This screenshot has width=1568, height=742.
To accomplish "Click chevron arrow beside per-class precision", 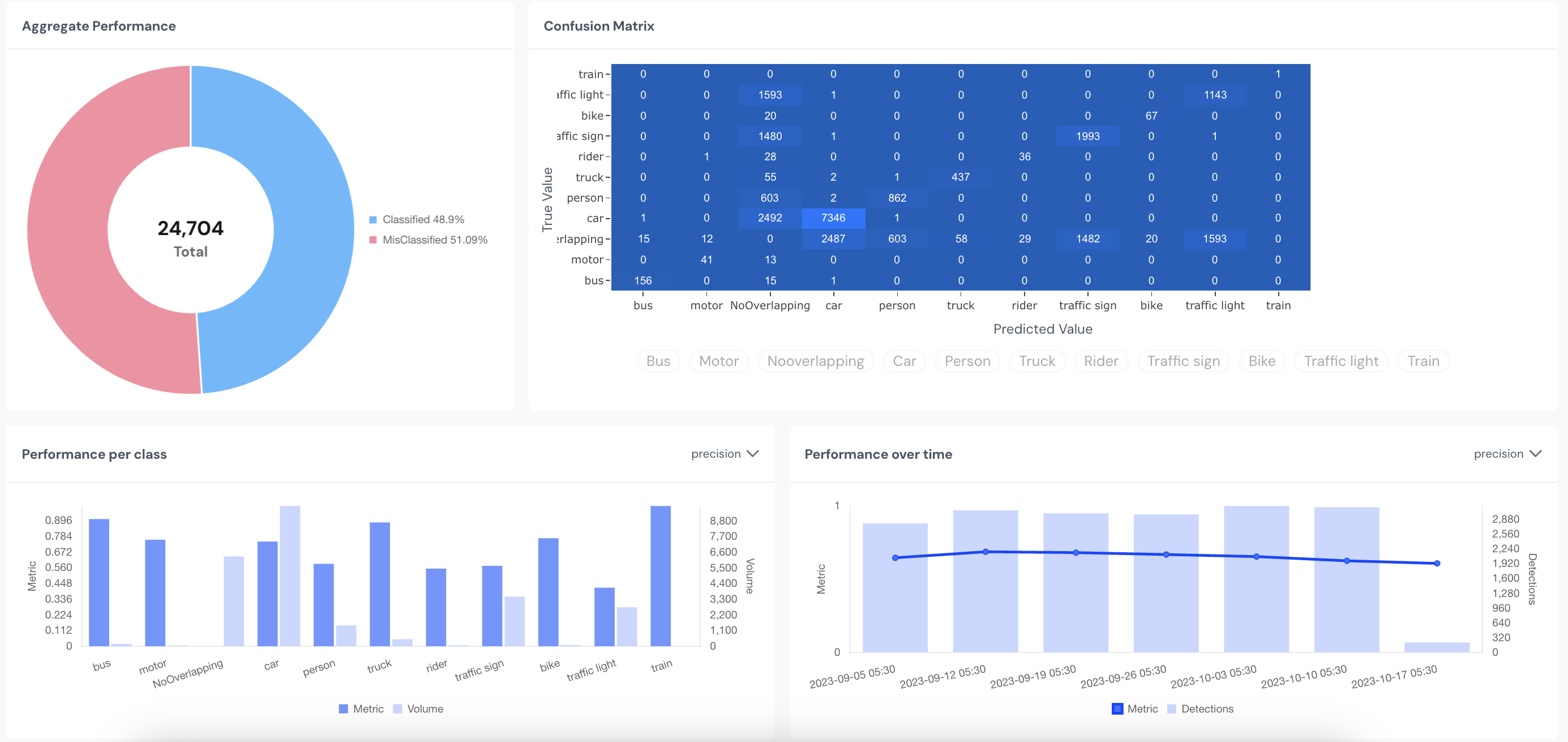I will (x=753, y=454).
